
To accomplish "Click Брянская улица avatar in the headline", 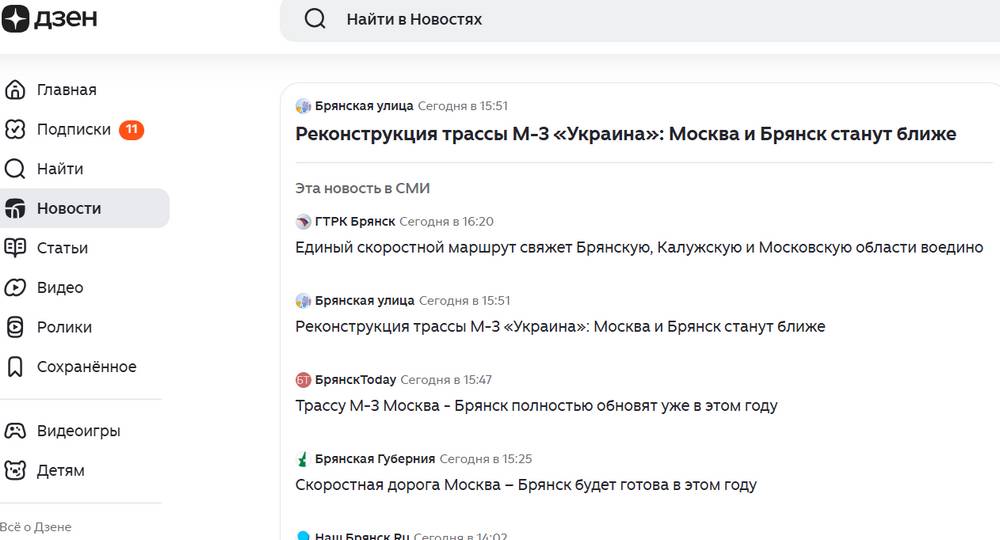I will (303, 106).
